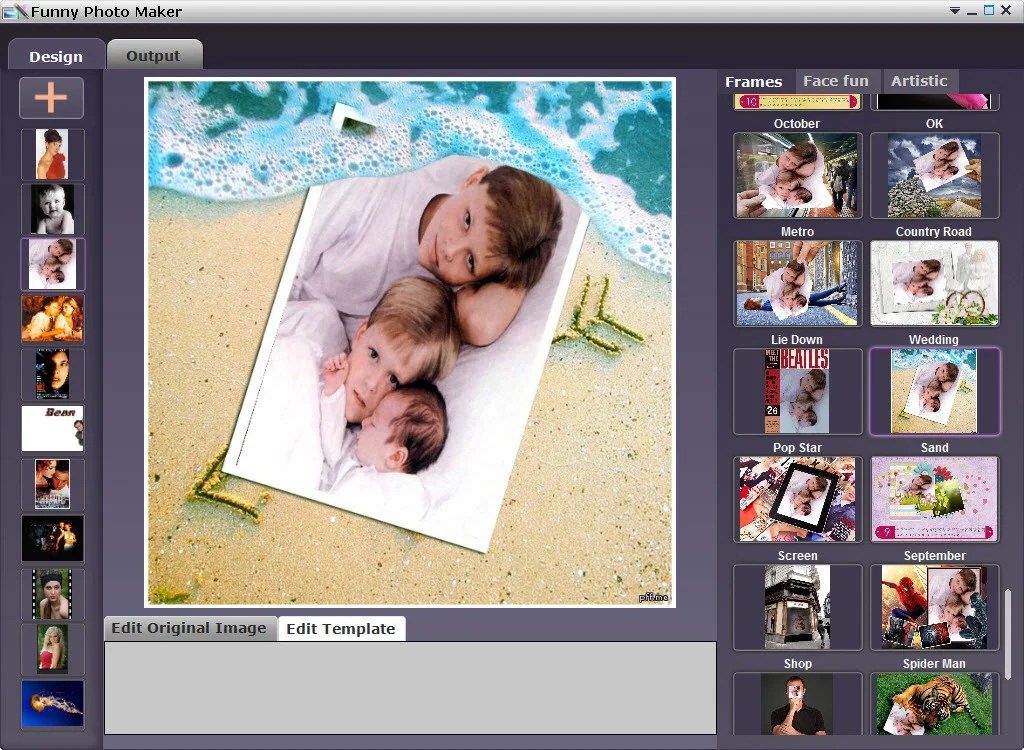Click the Edit Template tab
This screenshot has width=1024, height=750.
pyautogui.click(x=341, y=629)
